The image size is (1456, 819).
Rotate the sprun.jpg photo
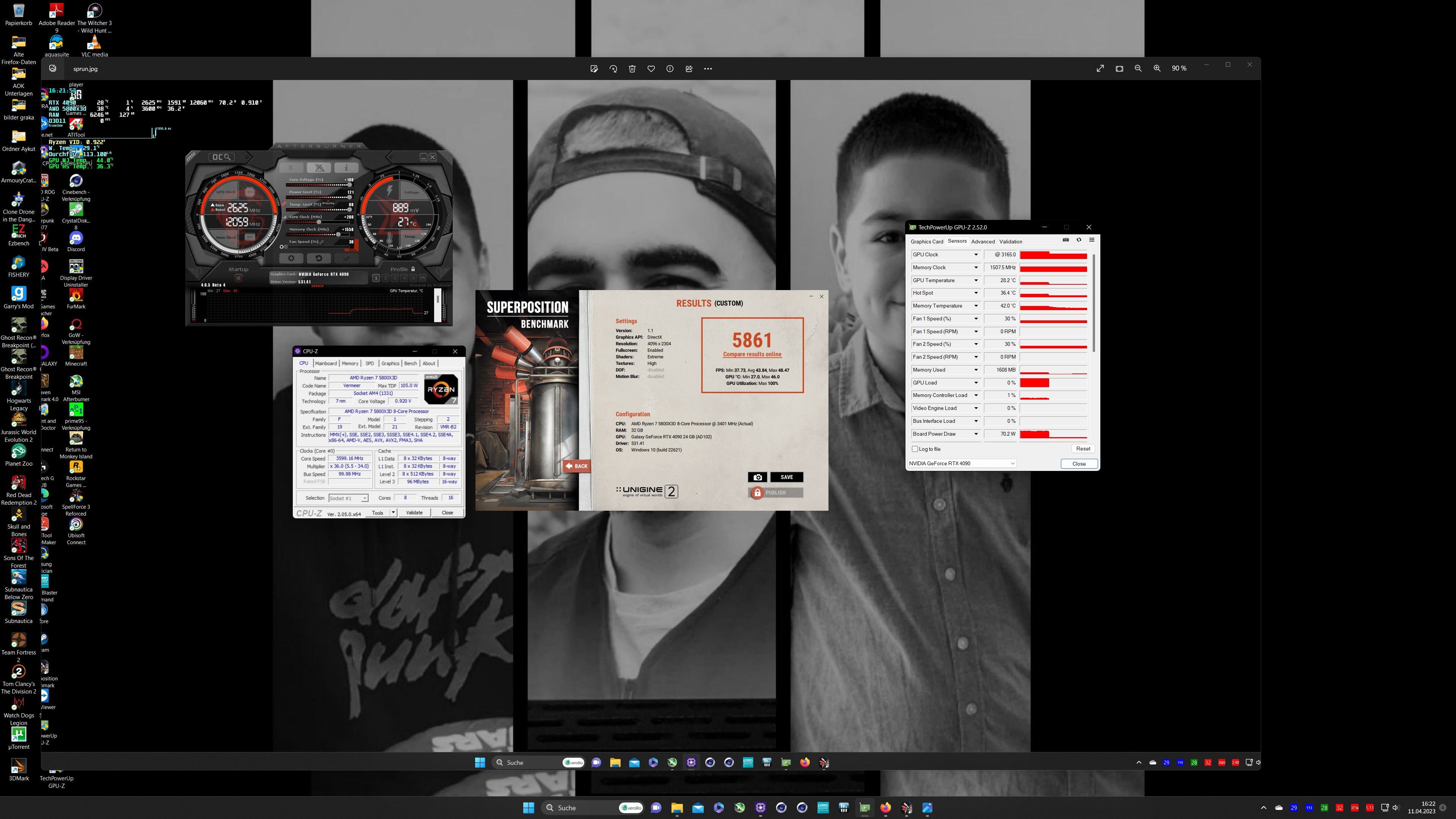613,68
